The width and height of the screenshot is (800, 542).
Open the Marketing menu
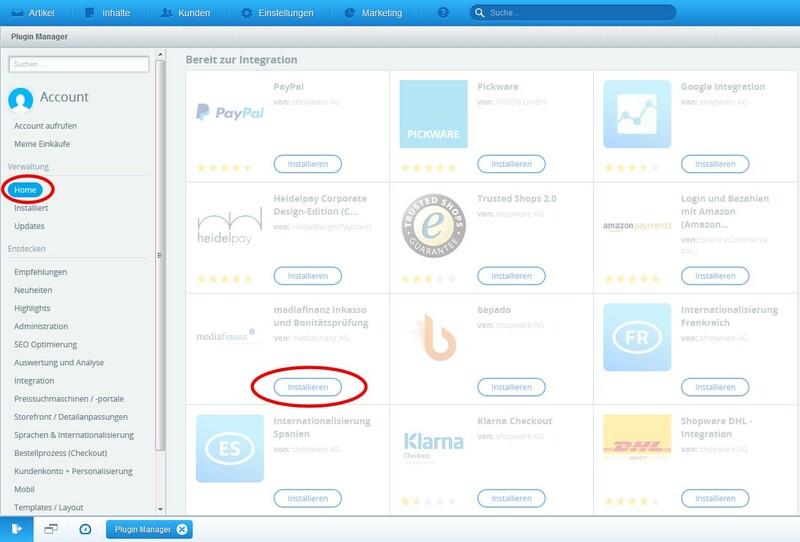pyautogui.click(x=373, y=13)
